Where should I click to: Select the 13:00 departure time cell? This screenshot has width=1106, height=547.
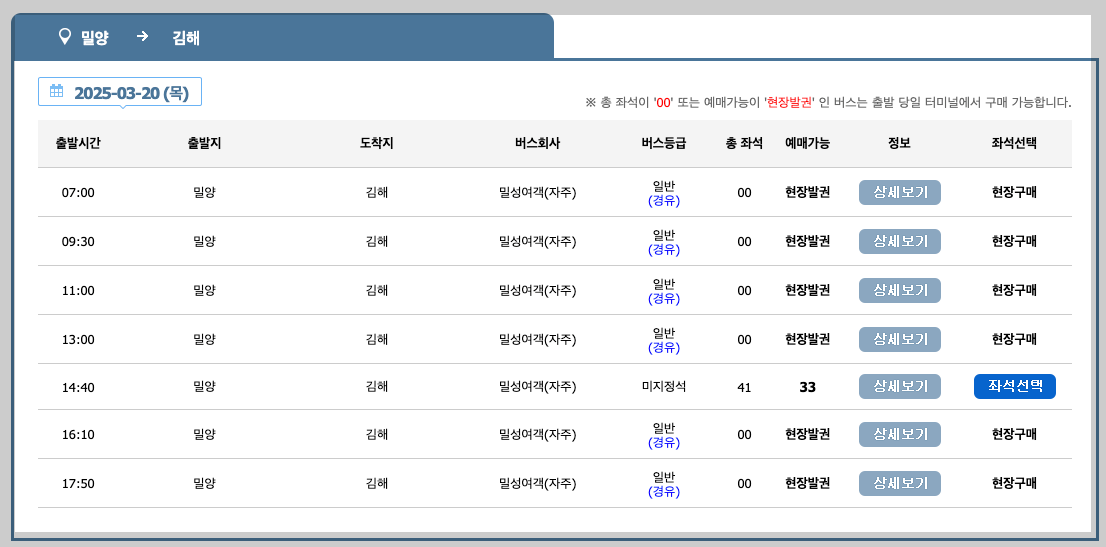click(78, 340)
